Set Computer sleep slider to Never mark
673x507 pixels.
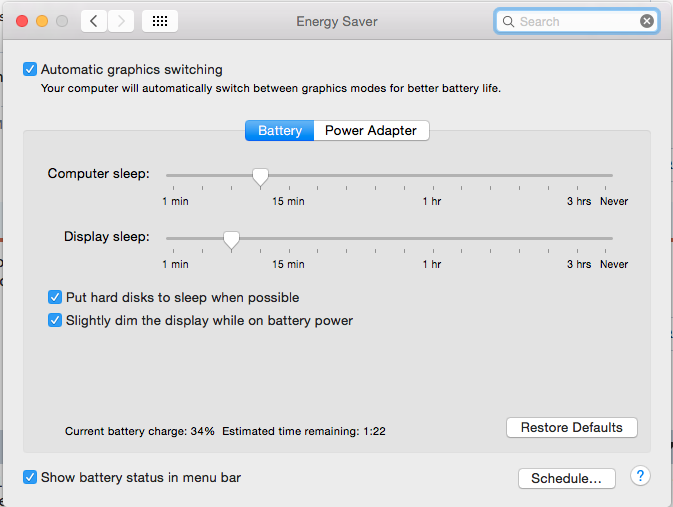pyautogui.click(x=606, y=176)
